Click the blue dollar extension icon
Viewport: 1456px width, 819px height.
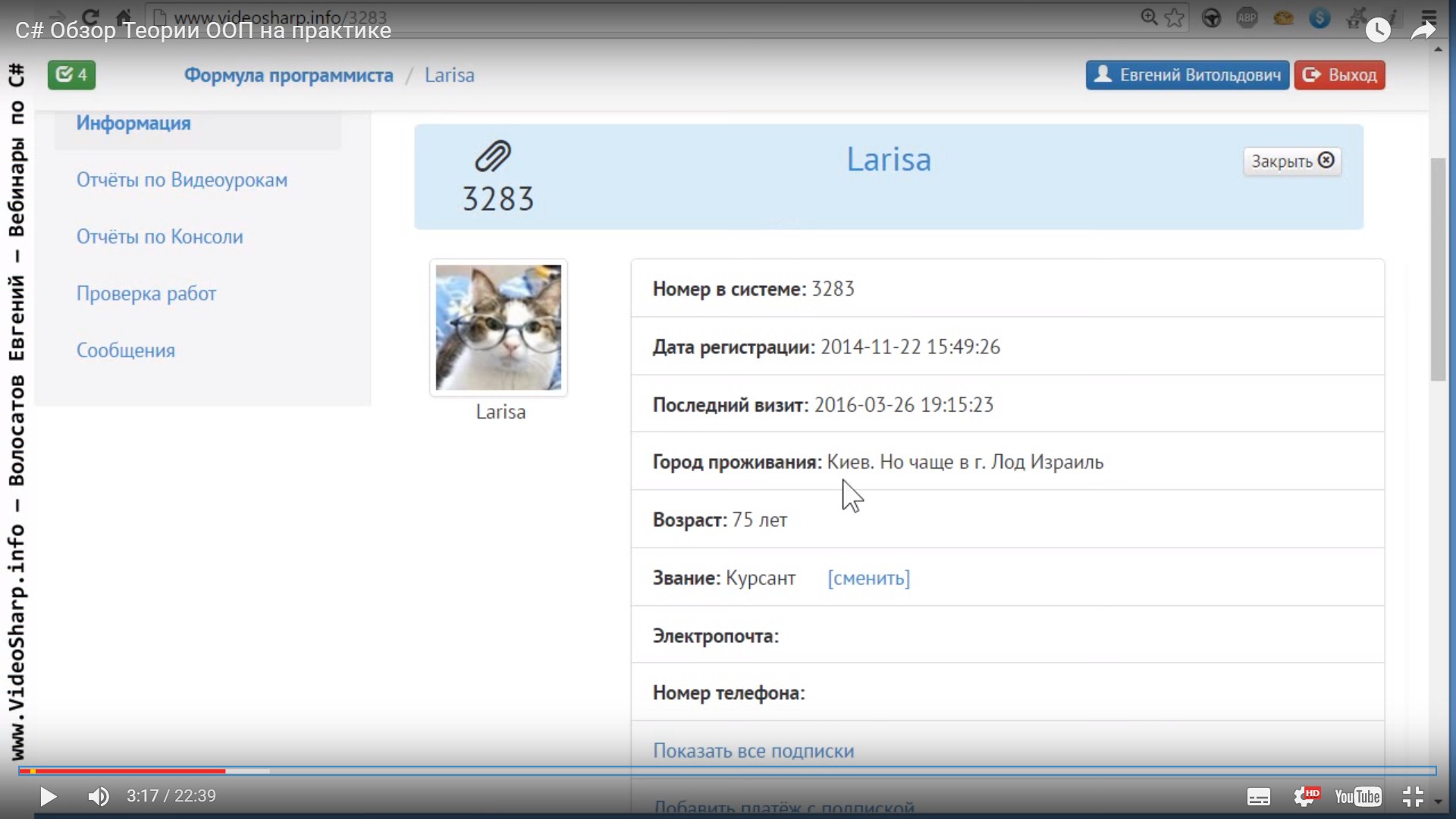pyautogui.click(x=1319, y=17)
